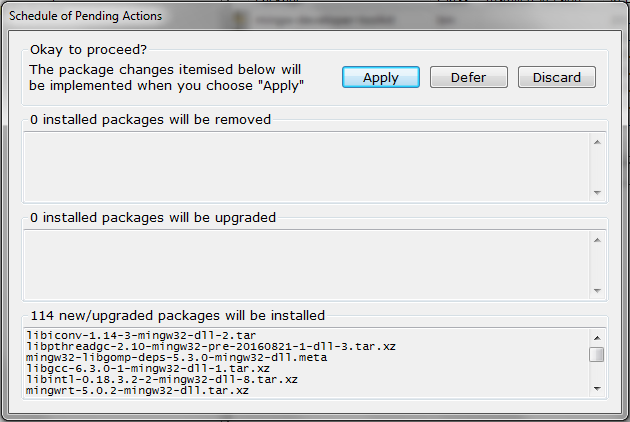Click the Apply button
Viewport: 630px width, 422px height.
point(380,77)
